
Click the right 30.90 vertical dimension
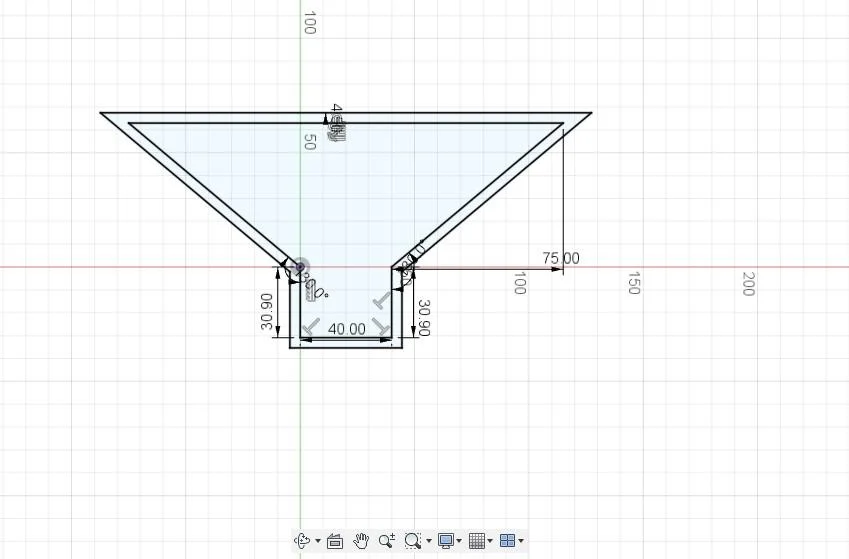[x=423, y=317]
